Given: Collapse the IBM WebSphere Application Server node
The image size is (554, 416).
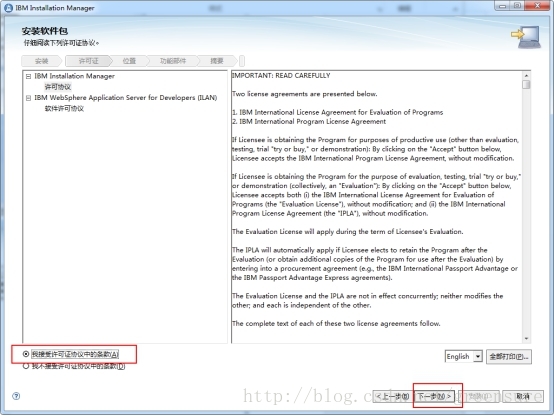Looking at the screenshot, I should click(29, 98).
